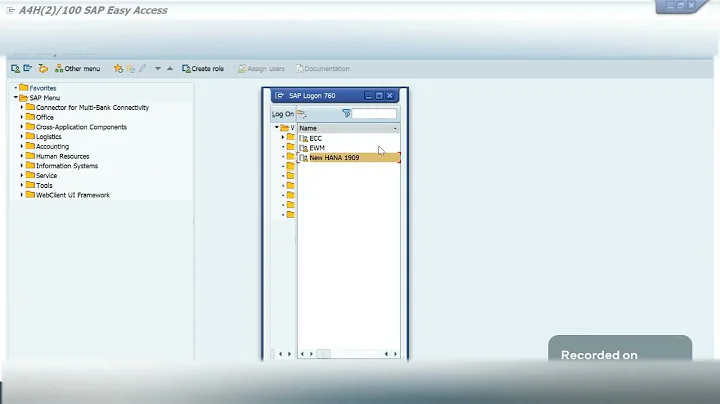Click the Documentation button
The image size is (720, 404).
click(323, 69)
